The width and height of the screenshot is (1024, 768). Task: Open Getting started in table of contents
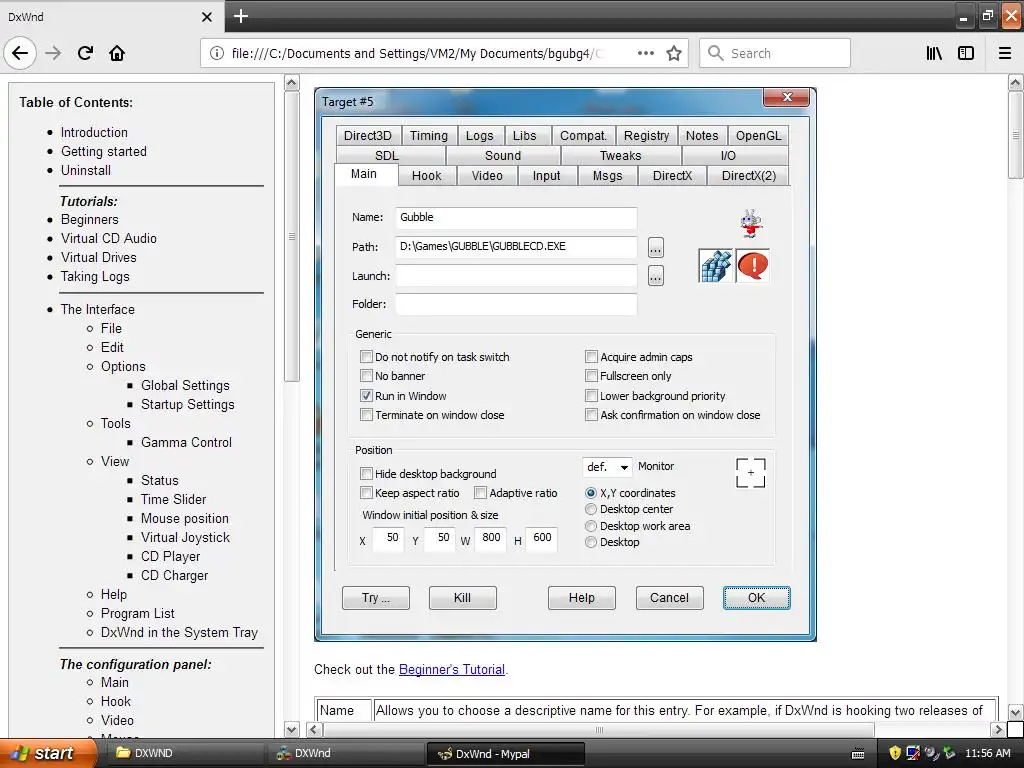point(104,152)
